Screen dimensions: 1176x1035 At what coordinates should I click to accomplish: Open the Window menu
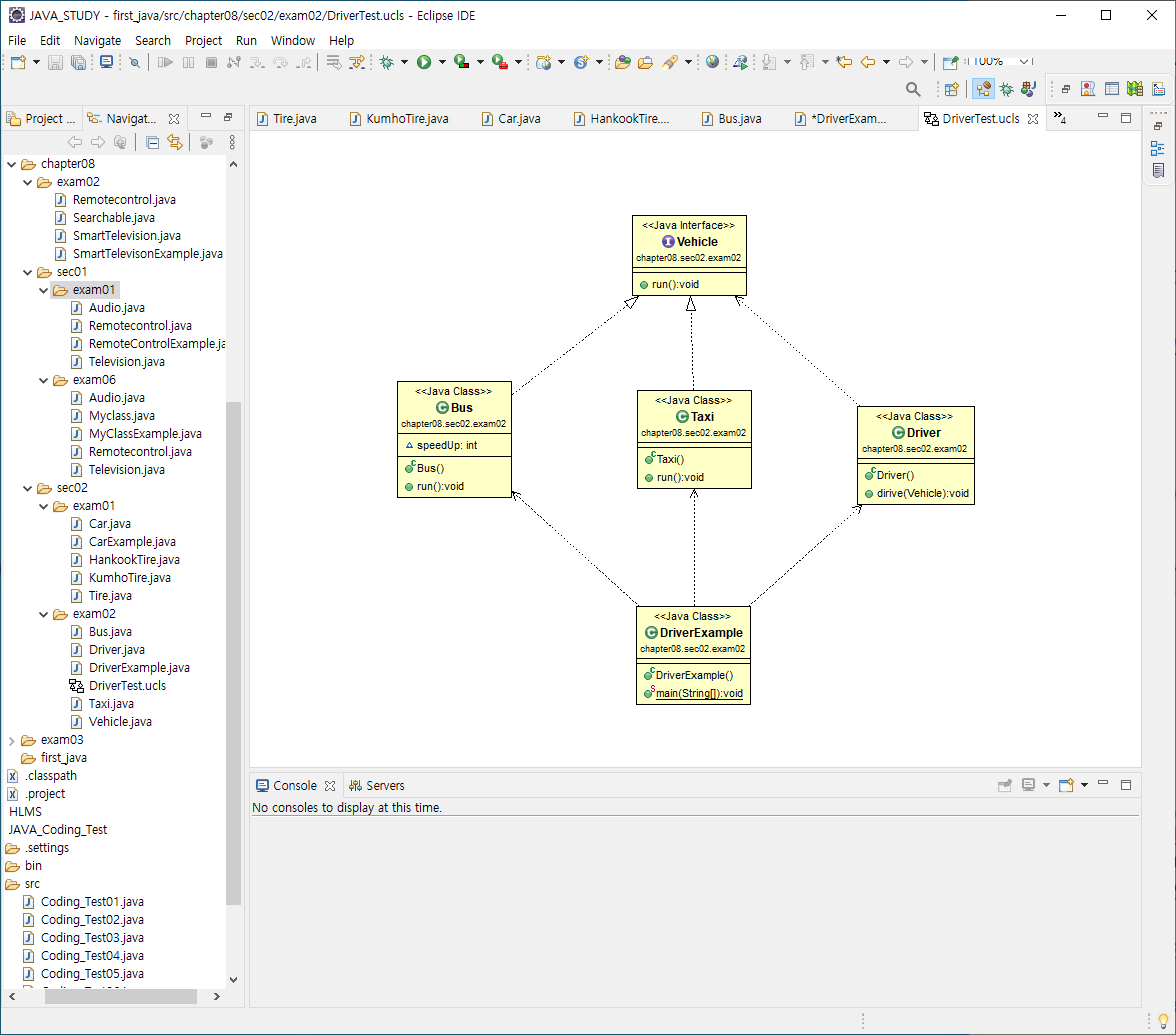(292, 40)
